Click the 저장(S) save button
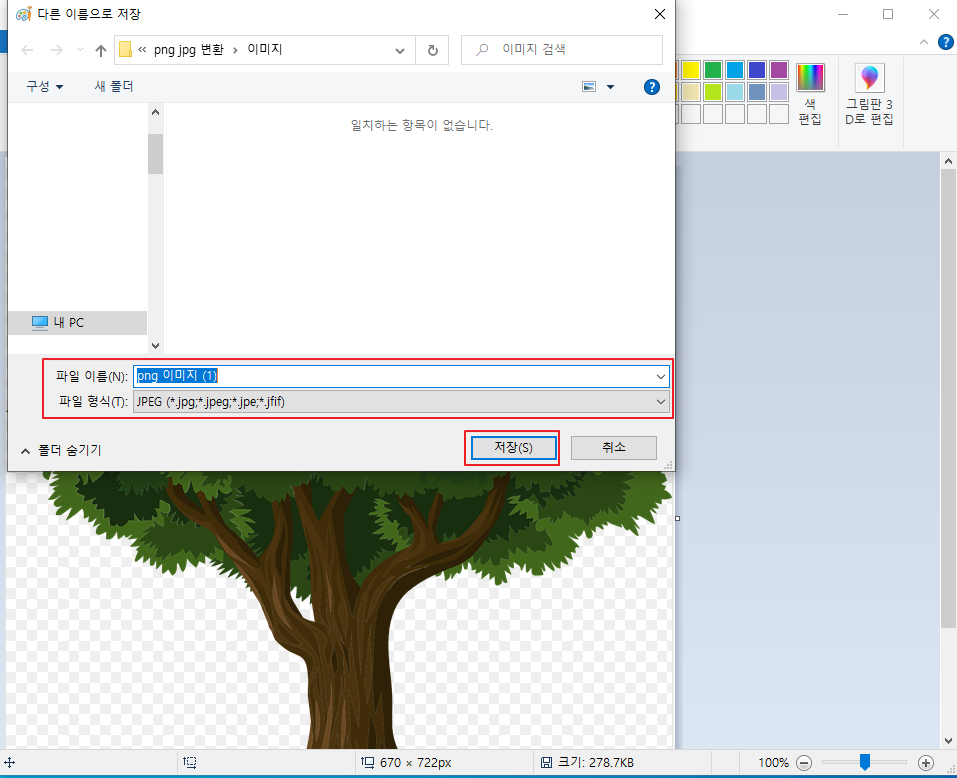This screenshot has width=957, height=778. [512, 447]
